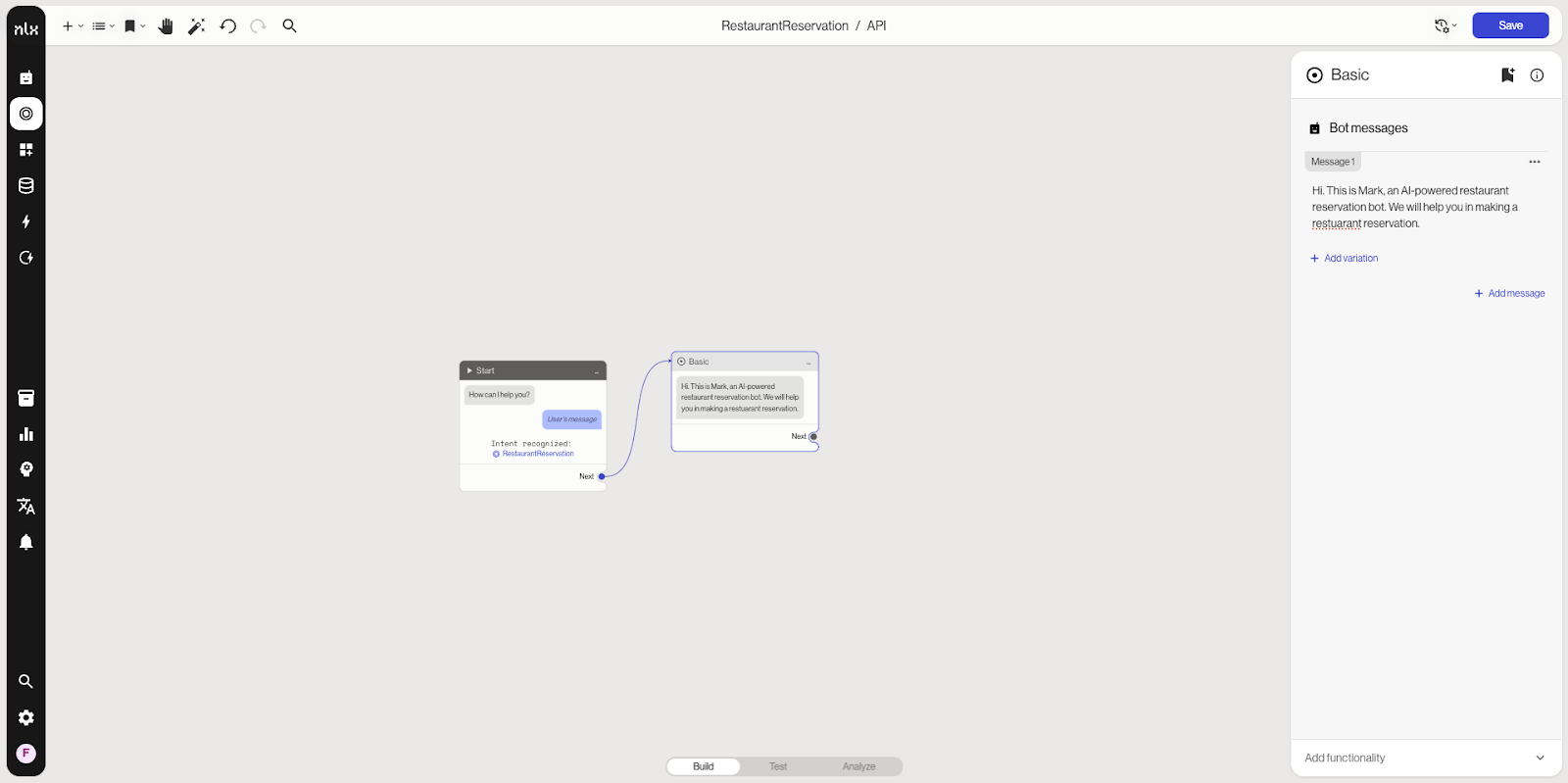Click the blue Save button
Viewport: 1568px width, 783px height.
pyautogui.click(x=1510, y=25)
